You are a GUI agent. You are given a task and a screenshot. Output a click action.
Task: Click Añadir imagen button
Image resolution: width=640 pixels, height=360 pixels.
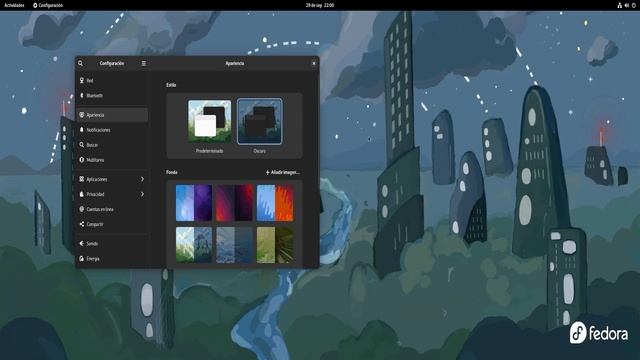[282, 172]
